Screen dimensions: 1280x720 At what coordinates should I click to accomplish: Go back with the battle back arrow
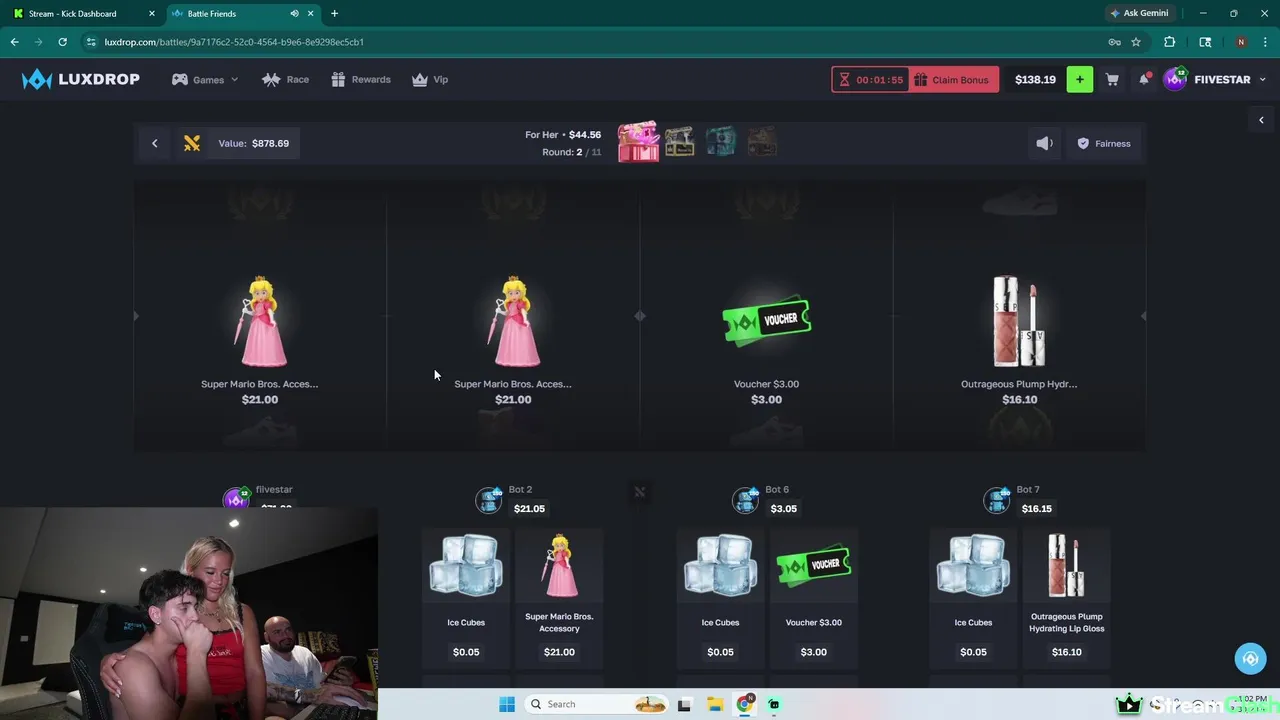click(154, 143)
